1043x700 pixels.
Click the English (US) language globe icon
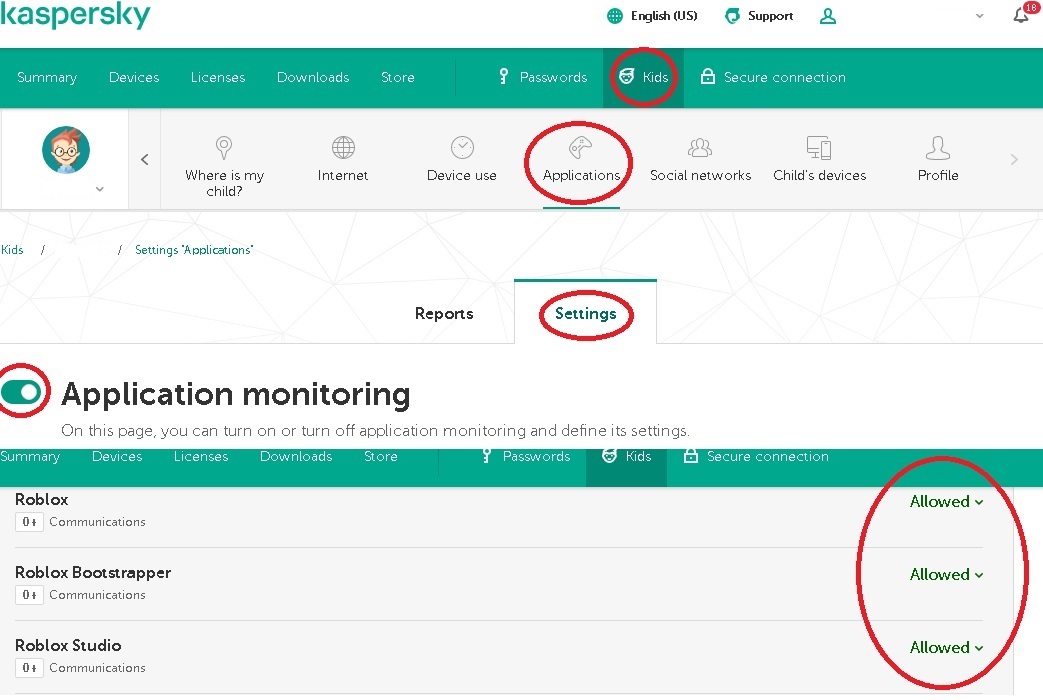click(x=615, y=16)
